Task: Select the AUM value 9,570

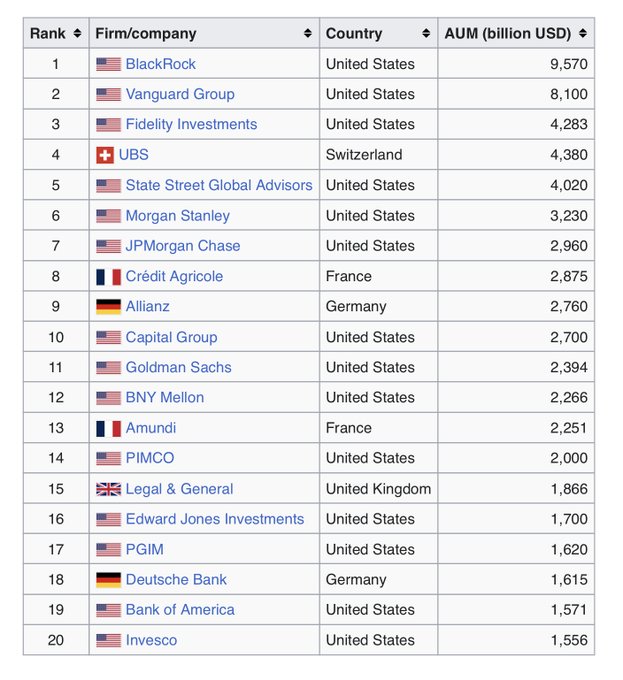Action: 568,64
